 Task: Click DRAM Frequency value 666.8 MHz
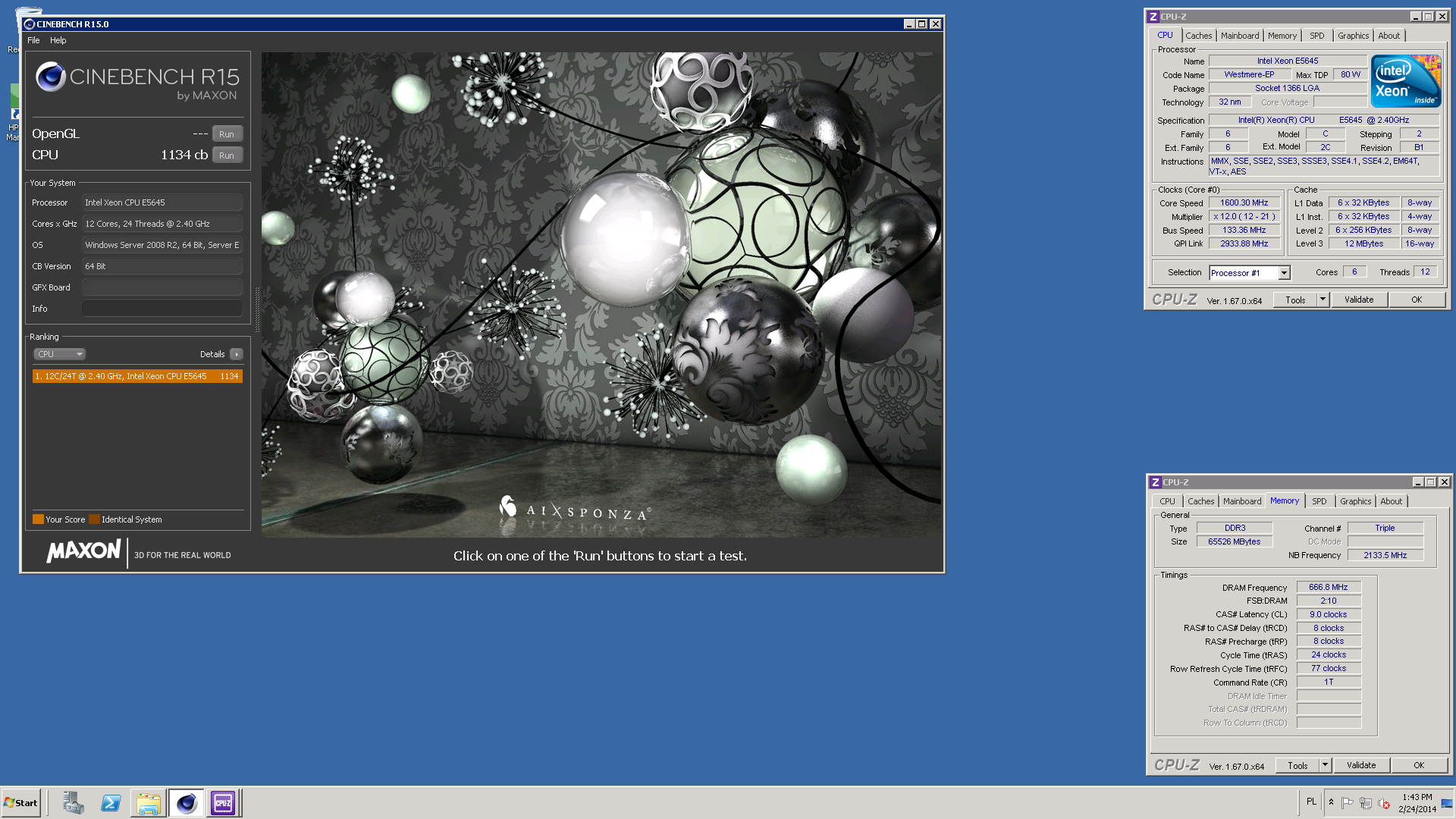tap(1329, 588)
